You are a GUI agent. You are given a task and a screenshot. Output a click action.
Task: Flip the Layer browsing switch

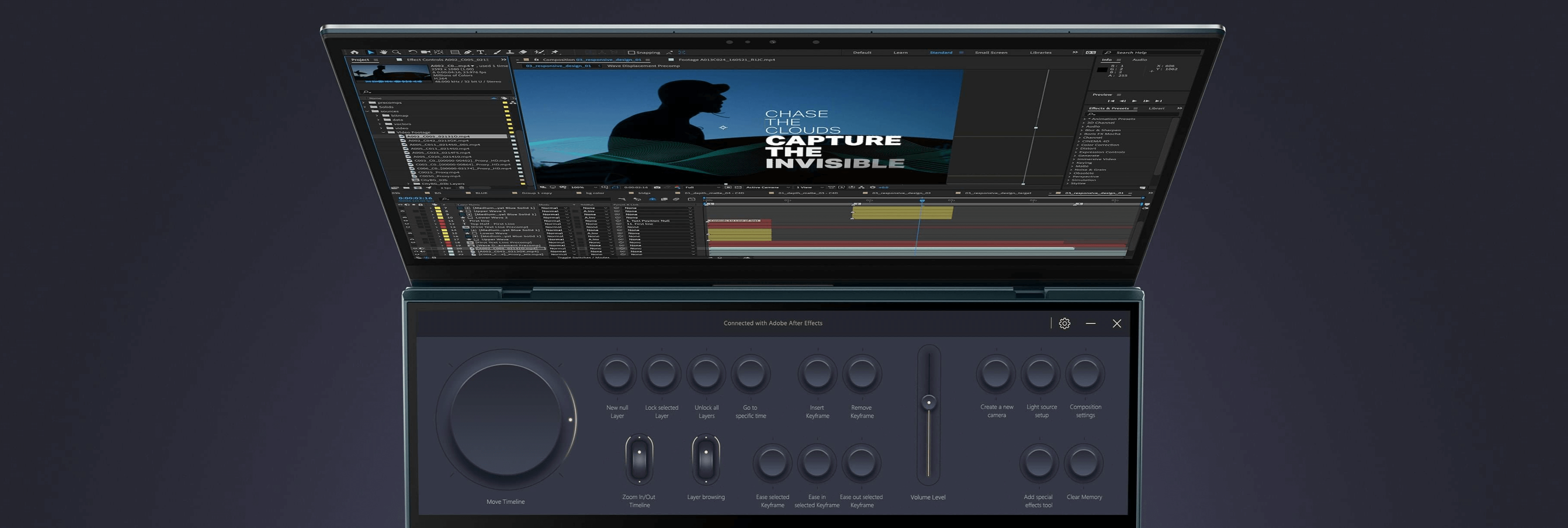tap(706, 460)
